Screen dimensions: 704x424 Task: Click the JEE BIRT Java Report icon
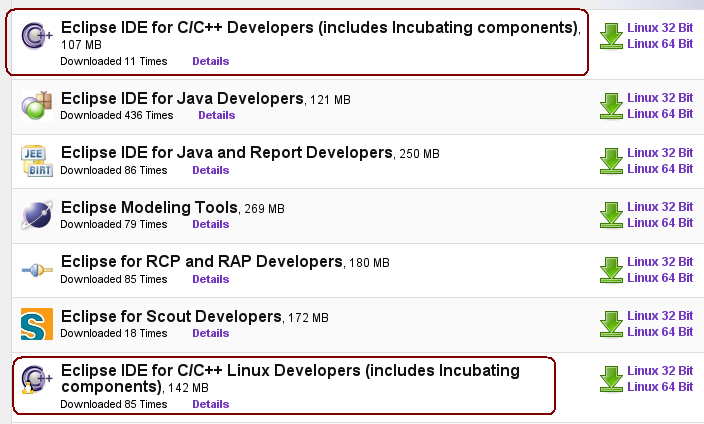pyautogui.click(x=36, y=160)
